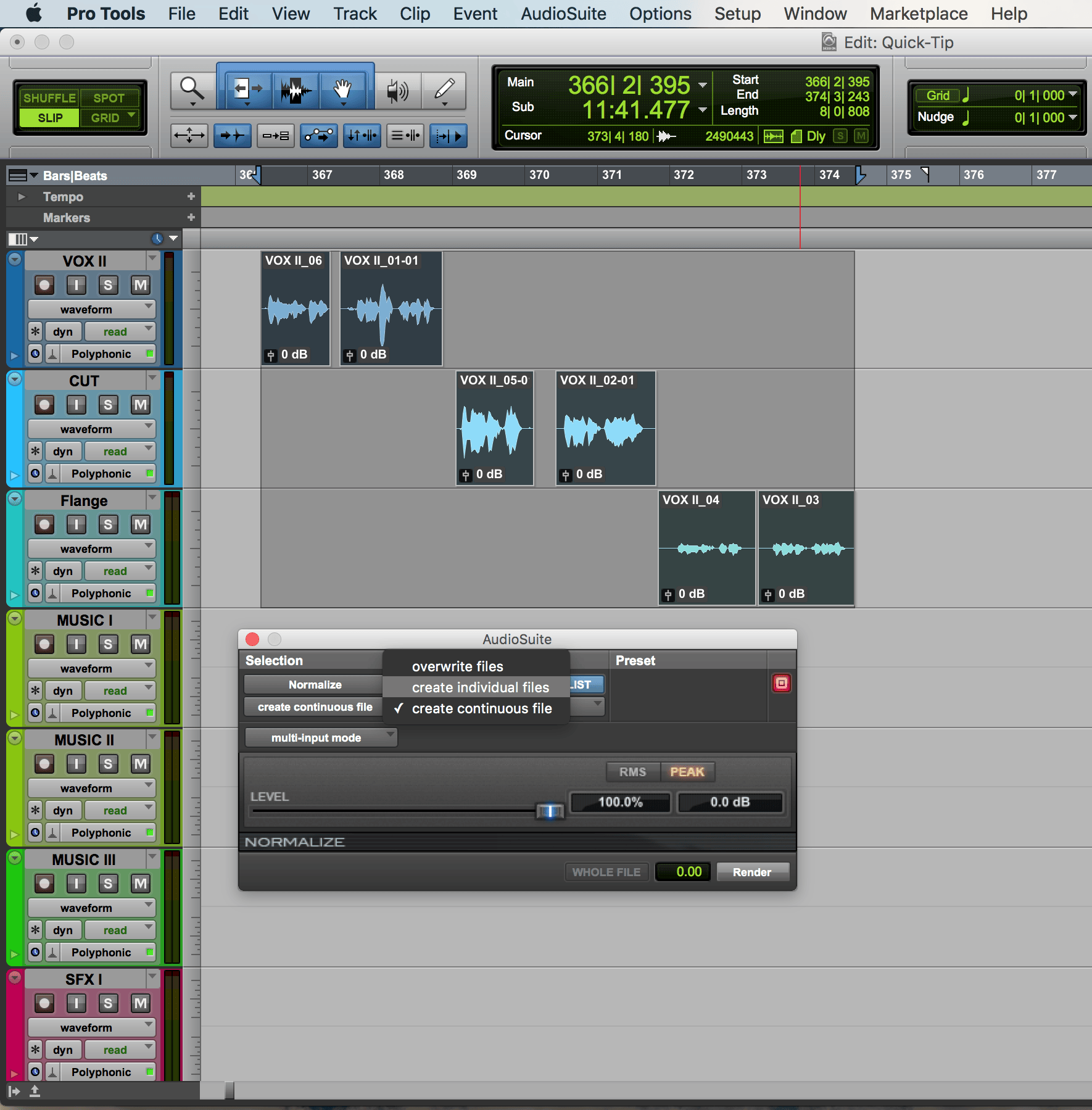
Task: Solo the MUSIC I track
Action: click(x=108, y=644)
